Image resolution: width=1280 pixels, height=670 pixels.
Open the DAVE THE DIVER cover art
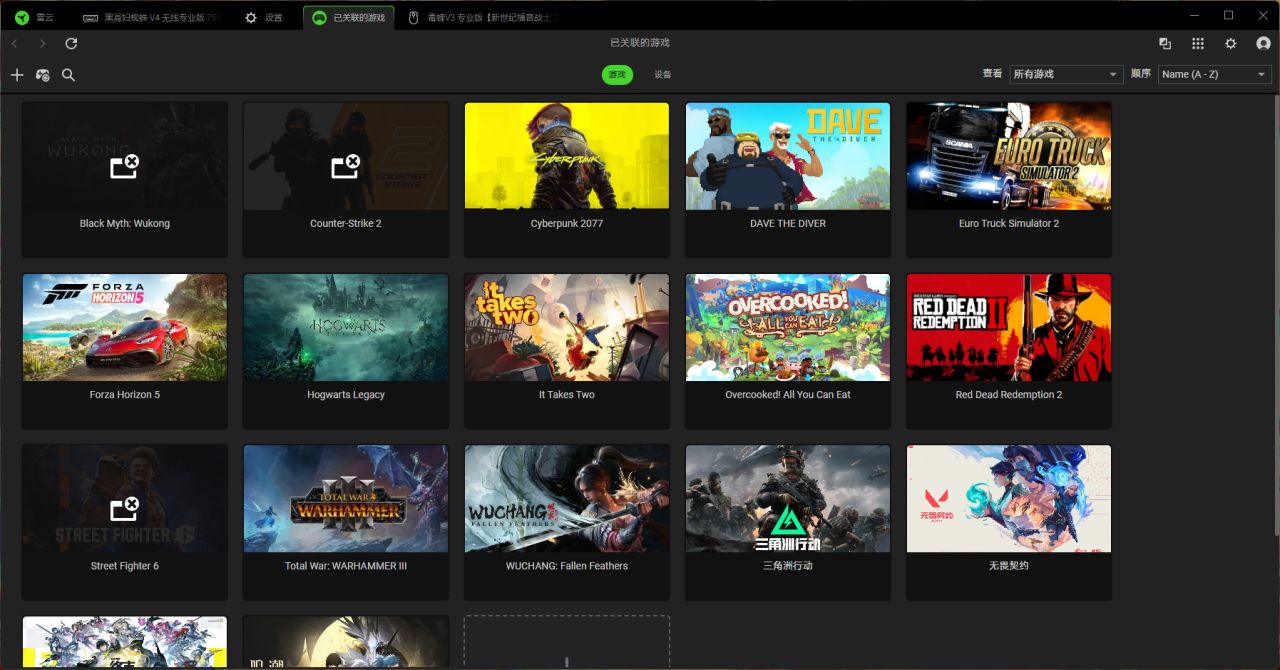pos(788,155)
